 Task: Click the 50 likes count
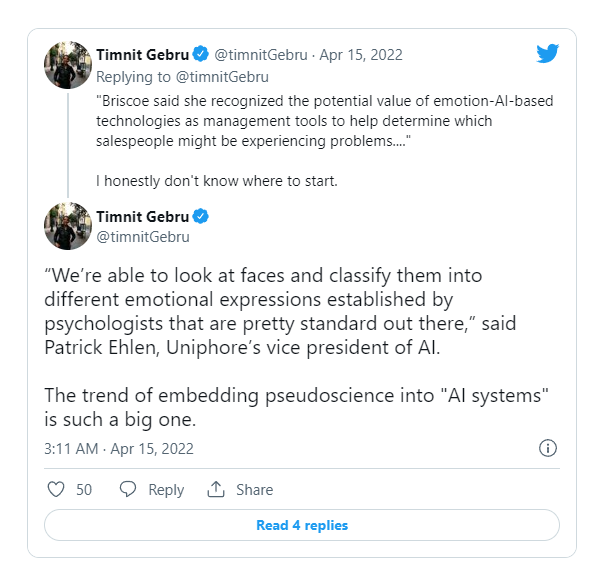[84, 489]
